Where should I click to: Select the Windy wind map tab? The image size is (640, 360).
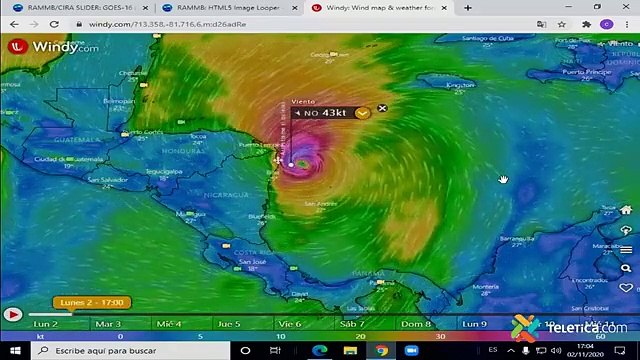coord(379,8)
